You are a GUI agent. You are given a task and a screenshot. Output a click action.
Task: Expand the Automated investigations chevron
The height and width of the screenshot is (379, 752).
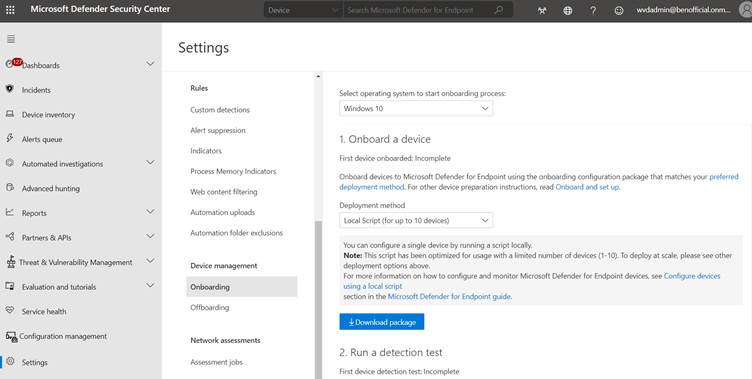150,163
